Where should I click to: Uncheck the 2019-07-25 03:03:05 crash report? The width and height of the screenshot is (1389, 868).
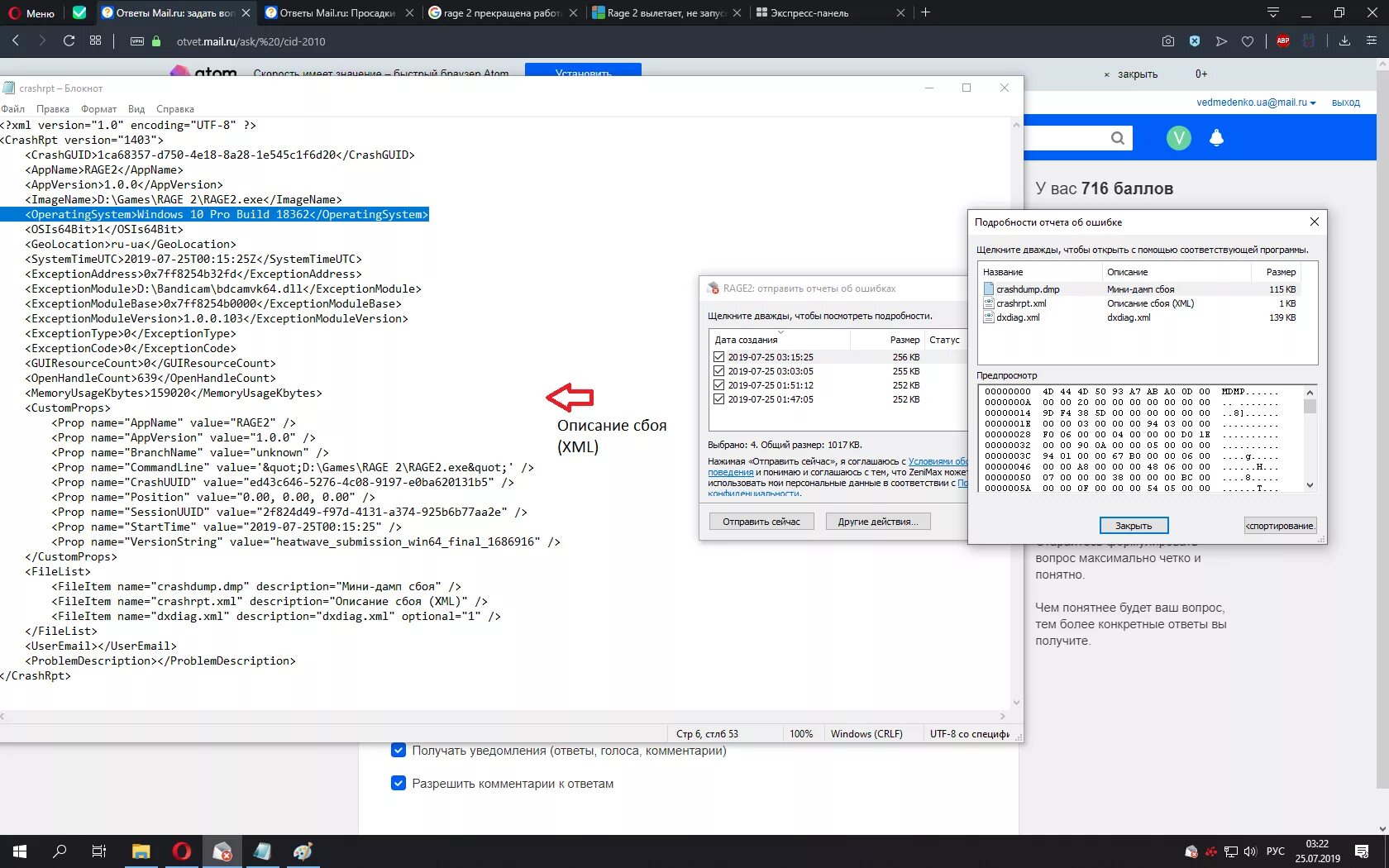click(718, 371)
